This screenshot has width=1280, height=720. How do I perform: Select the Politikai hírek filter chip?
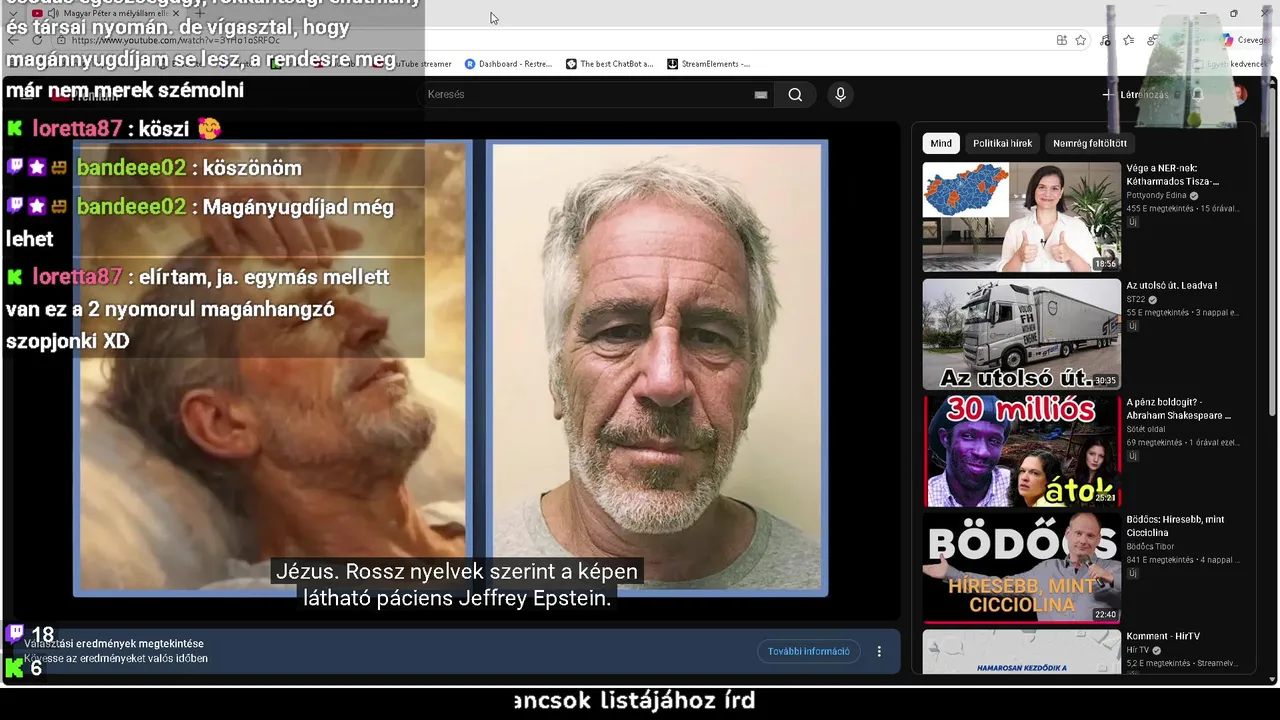(x=1002, y=143)
